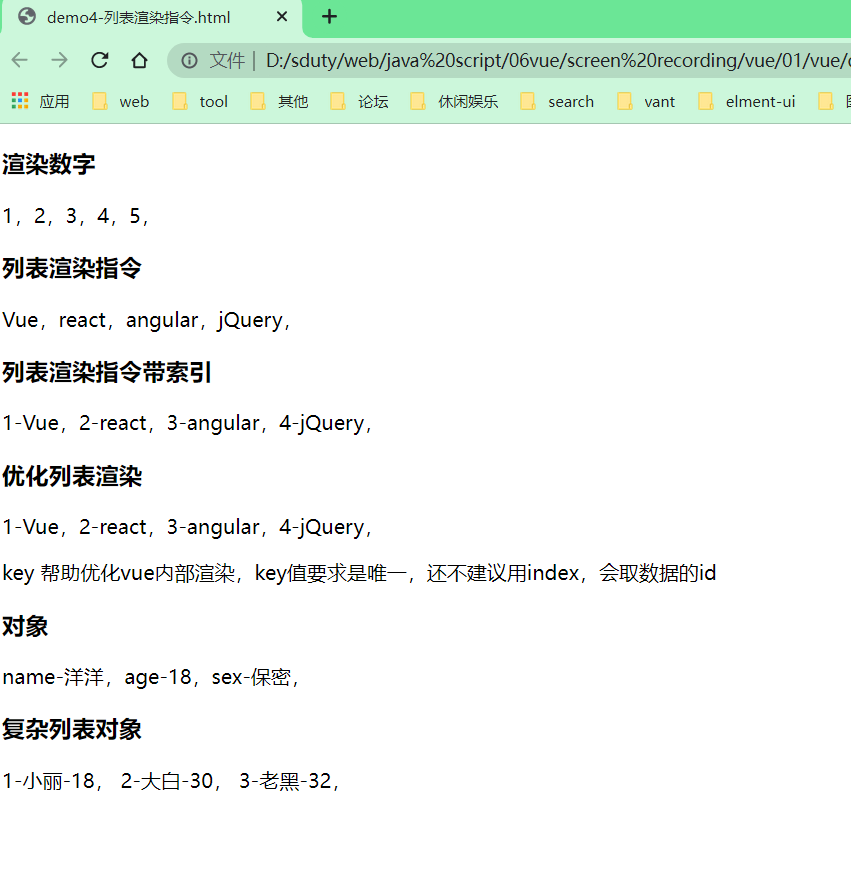Open the vant bookmark folder
This screenshot has height=871, width=851.
[646, 102]
